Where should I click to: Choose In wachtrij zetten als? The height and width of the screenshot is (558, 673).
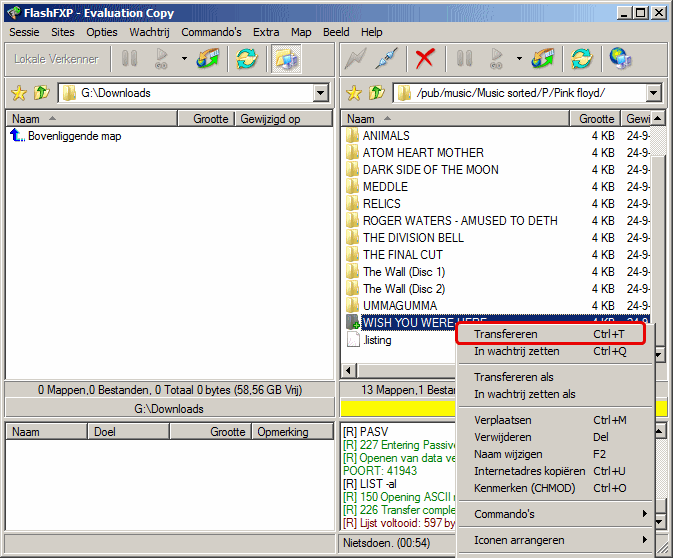point(555,394)
